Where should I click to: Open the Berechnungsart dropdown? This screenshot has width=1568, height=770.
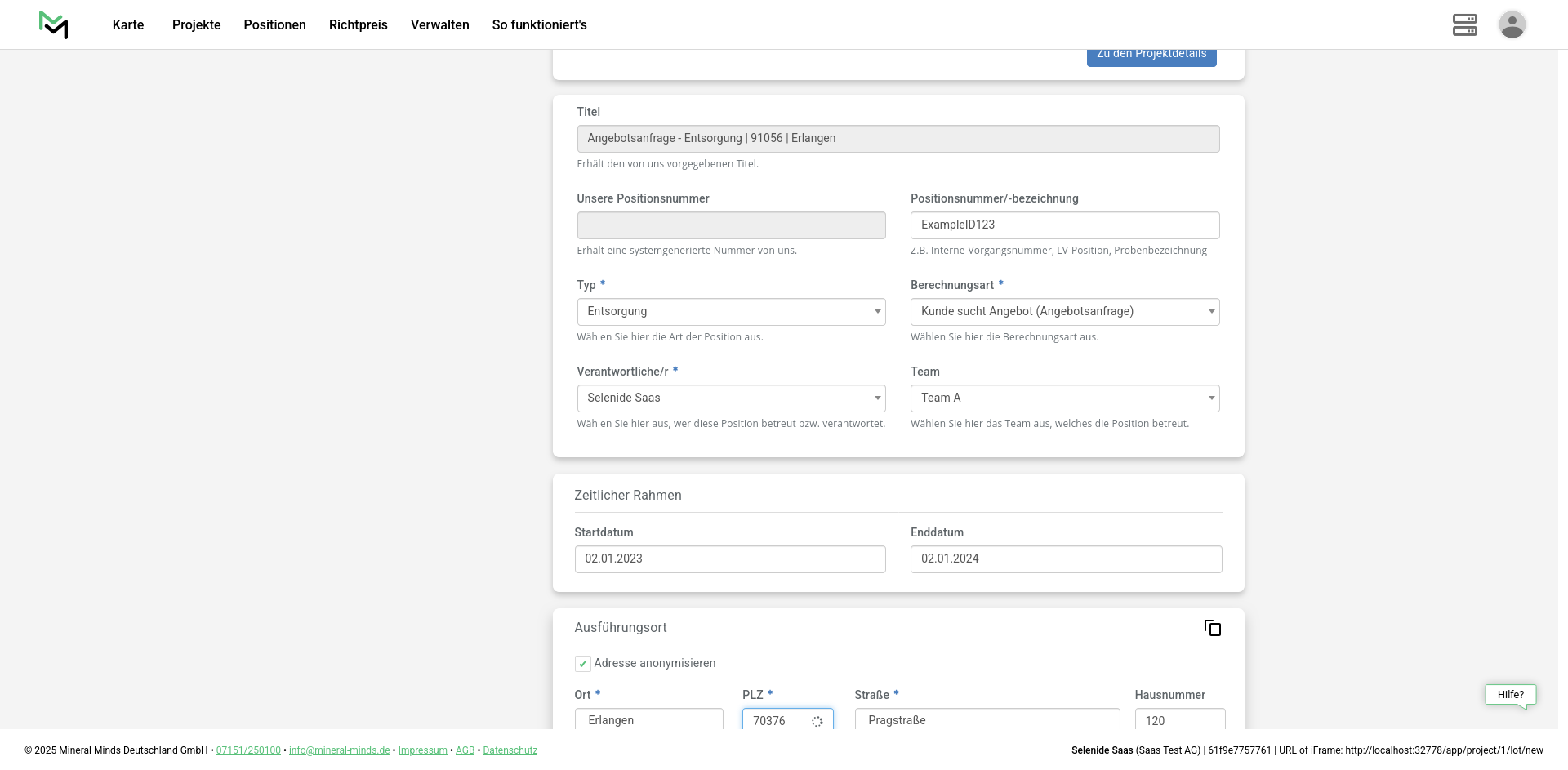click(x=1064, y=312)
